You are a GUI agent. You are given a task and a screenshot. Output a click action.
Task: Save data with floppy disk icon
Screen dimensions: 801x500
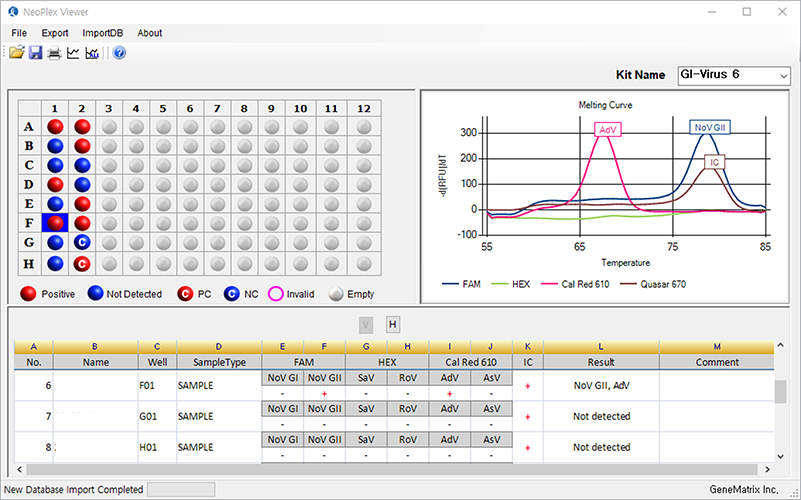click(35, 53)
